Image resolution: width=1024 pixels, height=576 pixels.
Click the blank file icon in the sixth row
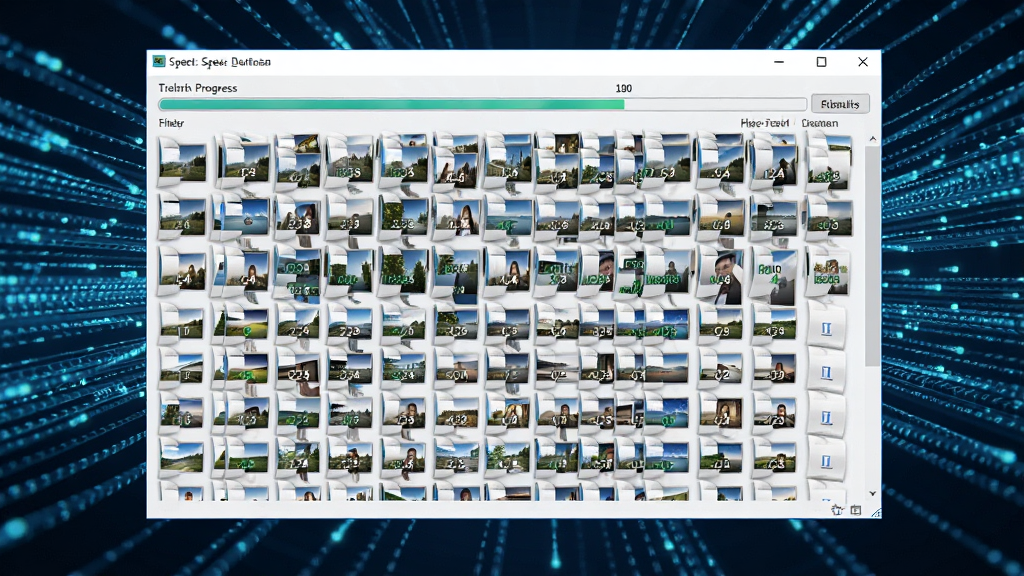[826, 417]
